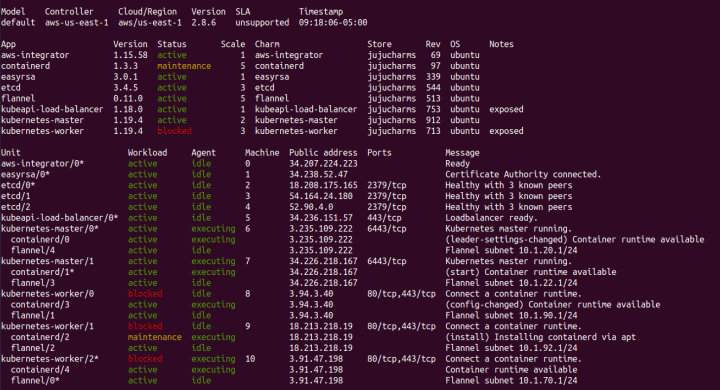Click the 'executing' agent status of kubernetes-master/0
The height and width of the screenshot is (390, 720).
(213, 229)
